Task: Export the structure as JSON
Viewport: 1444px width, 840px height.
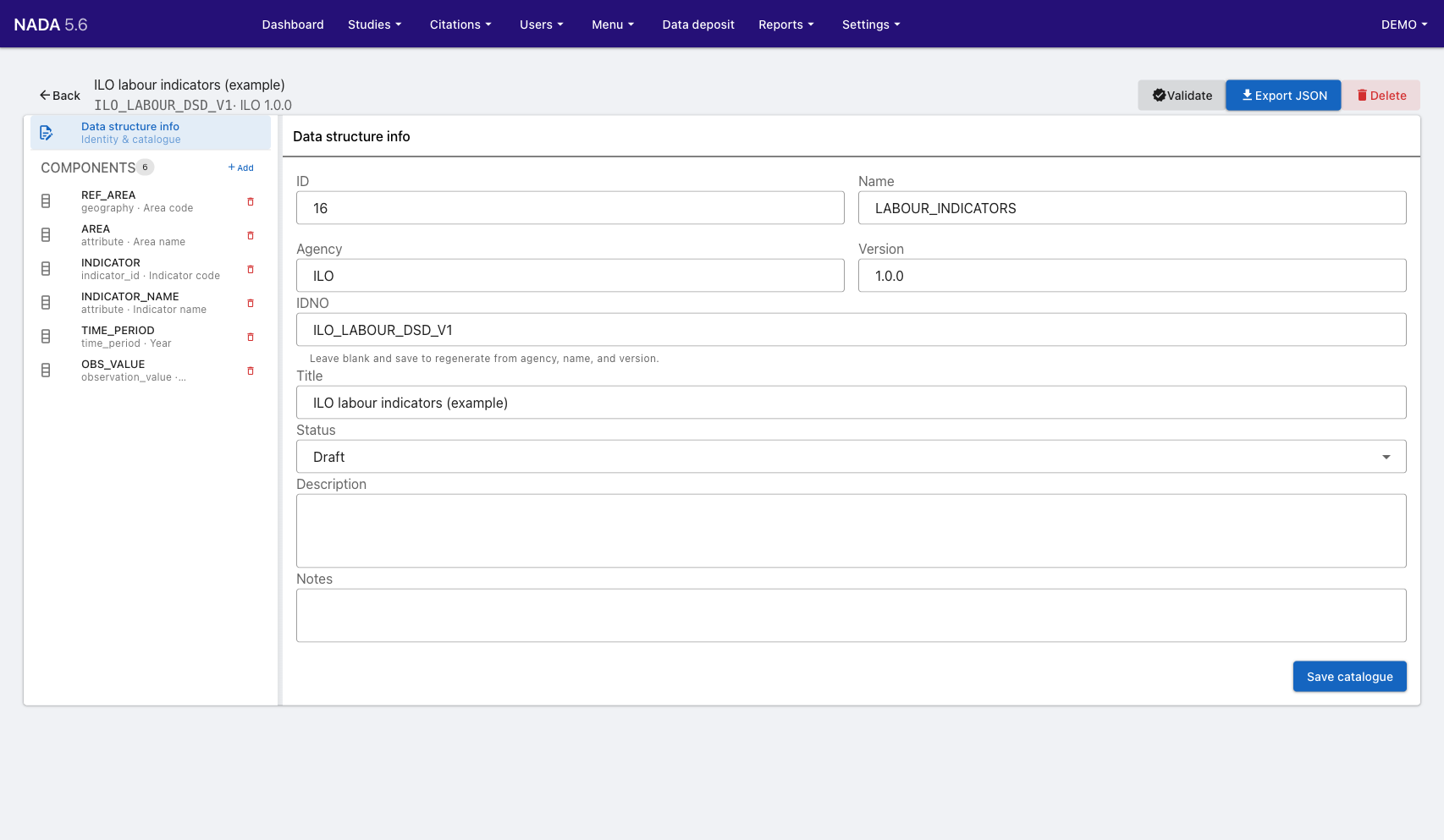Action: click(1283, 96)
